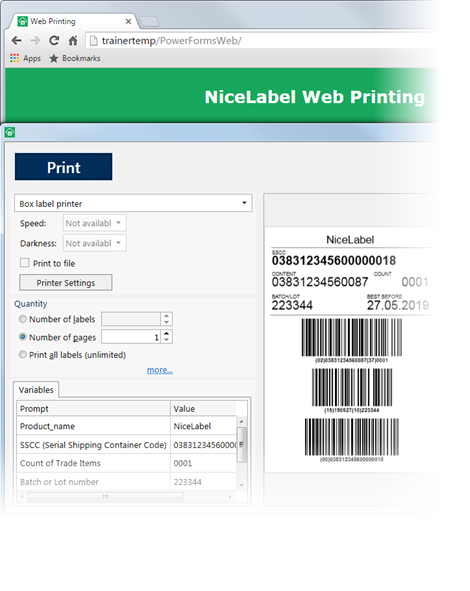Click the more... link
Image resolution: width=470 pixels, height=591 pixels.
[159, 370]
